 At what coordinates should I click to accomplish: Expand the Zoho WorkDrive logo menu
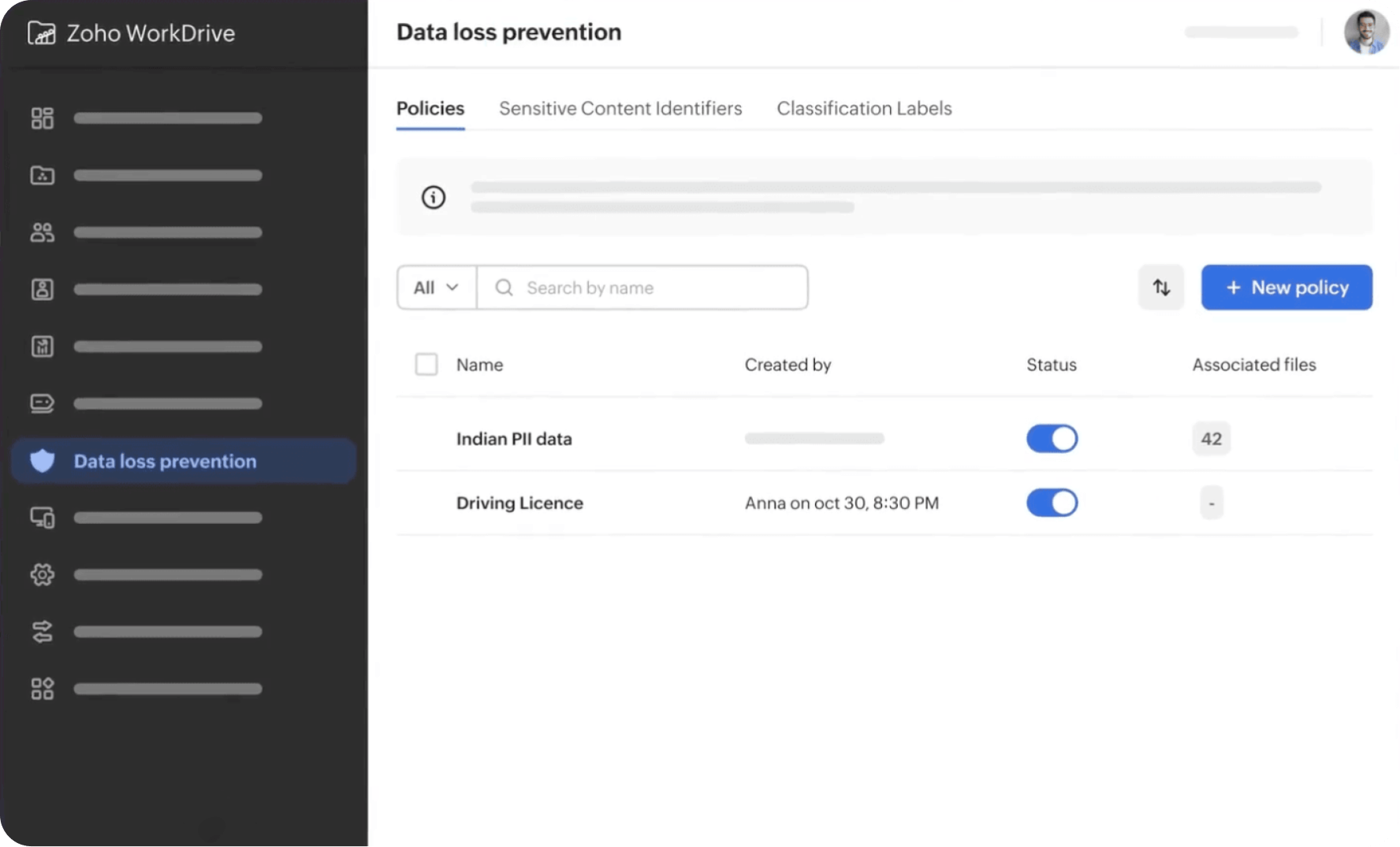[132, 33]
